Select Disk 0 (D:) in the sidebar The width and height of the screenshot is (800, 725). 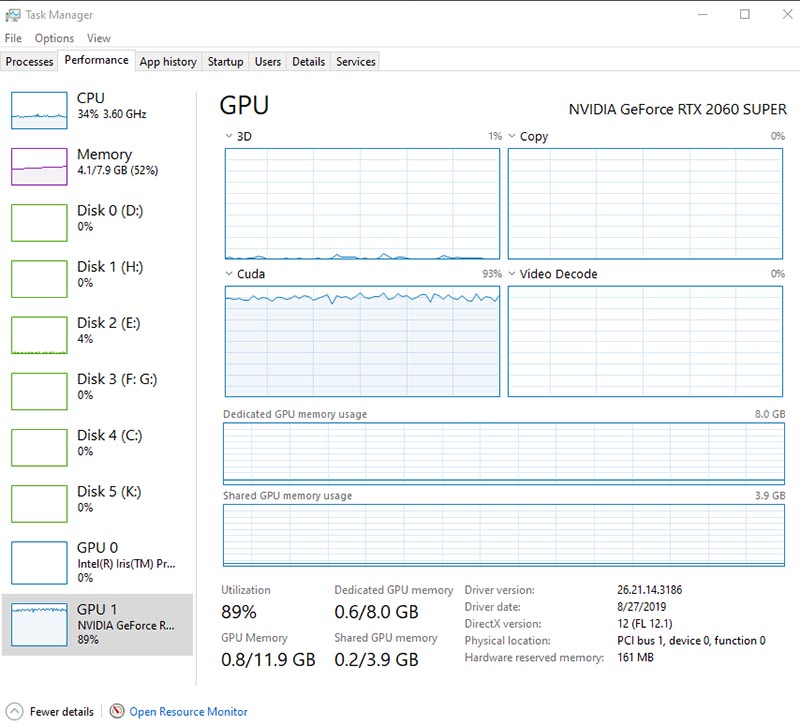point(98,222)
